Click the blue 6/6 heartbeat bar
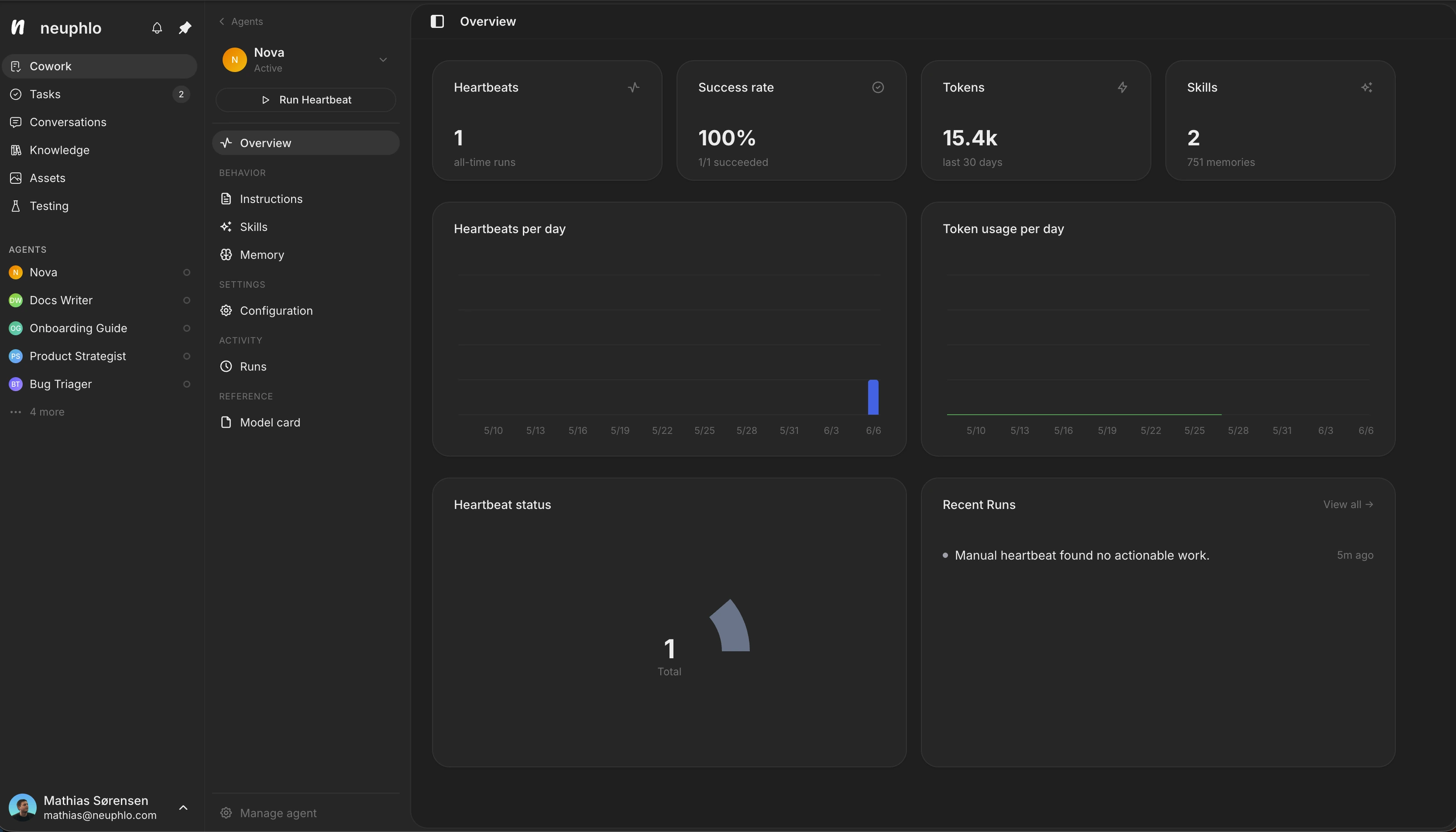Image resolution: width=1456 pixels, height=832 pixels. pos(873,397)
